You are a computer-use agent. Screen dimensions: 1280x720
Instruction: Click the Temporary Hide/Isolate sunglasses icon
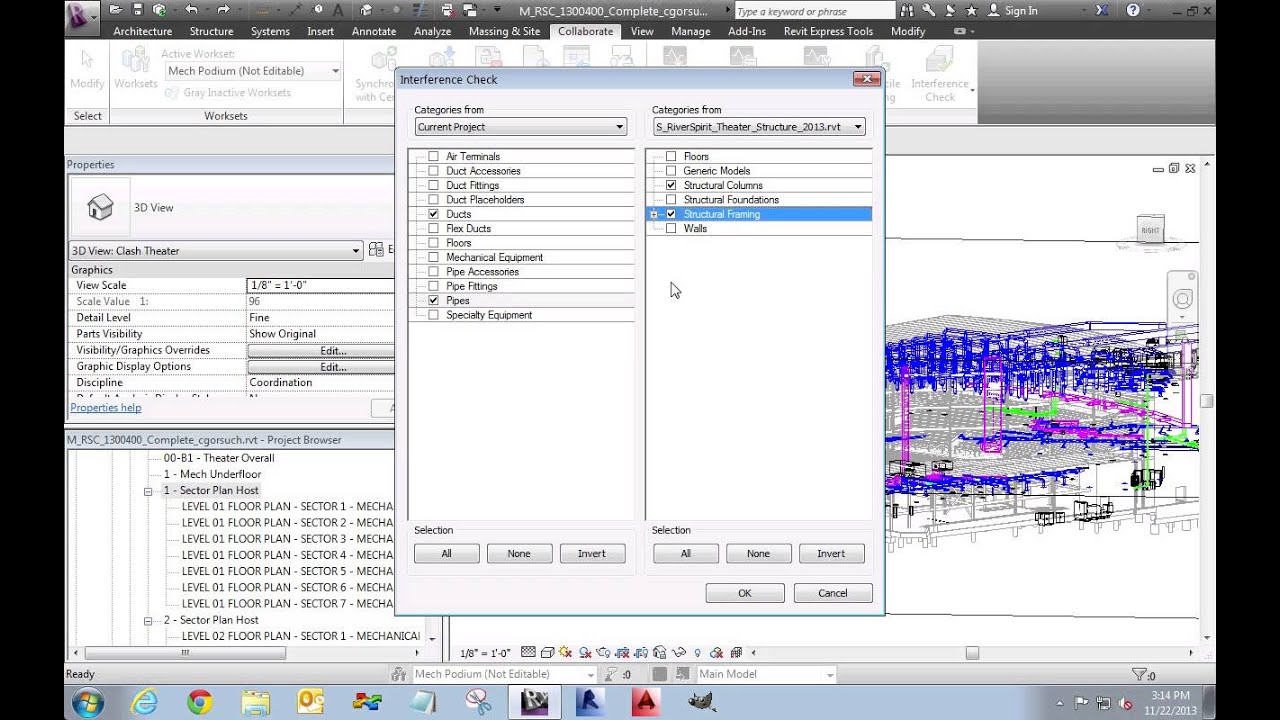click(679, 653)
